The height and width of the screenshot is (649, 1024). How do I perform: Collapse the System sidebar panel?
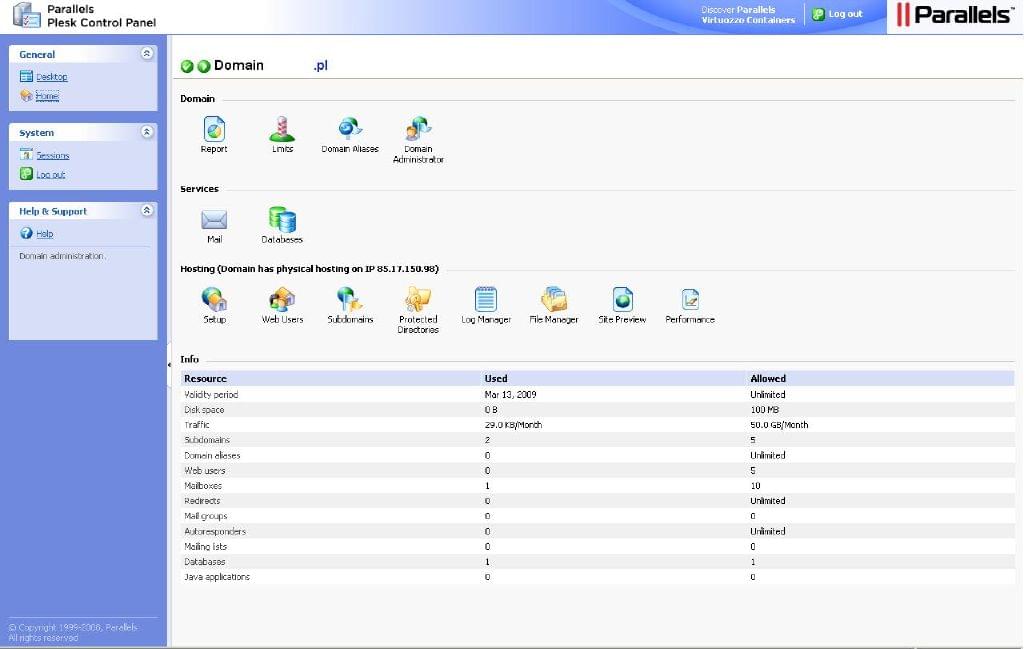[147, 132]
